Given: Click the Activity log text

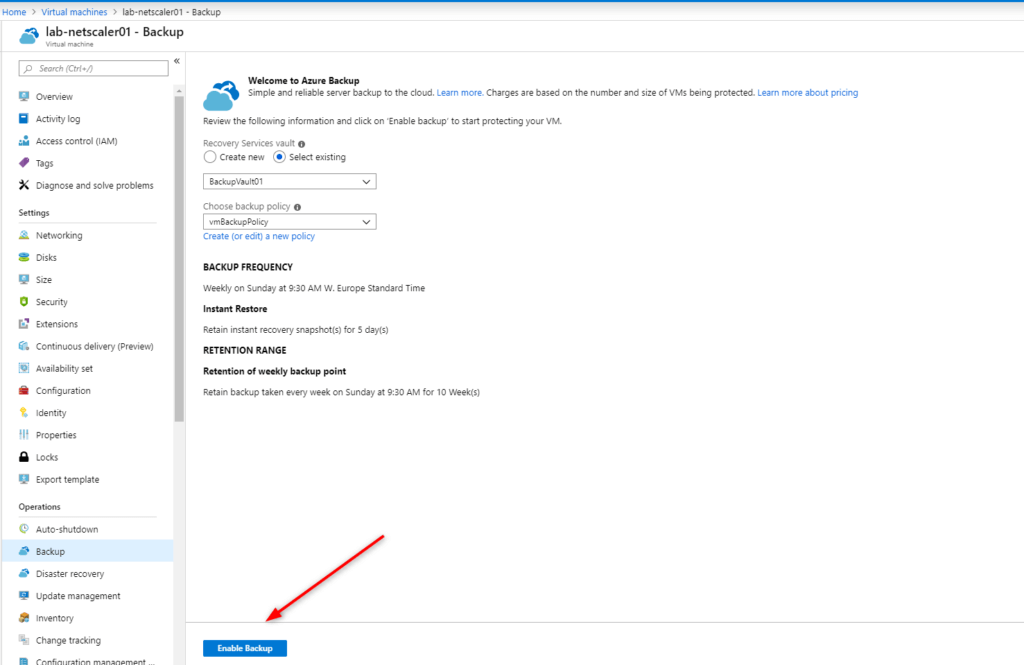Looking at the screenshot, I should pos(58,119).
